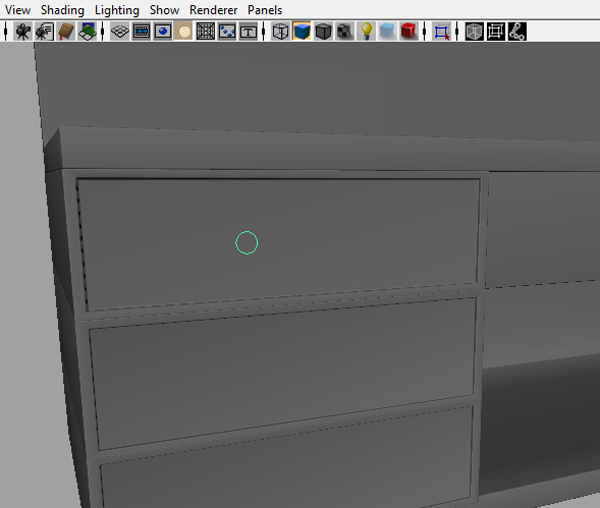Click the Image Plane icon
The height and width of the screenshot is (508, 600).
87,31
